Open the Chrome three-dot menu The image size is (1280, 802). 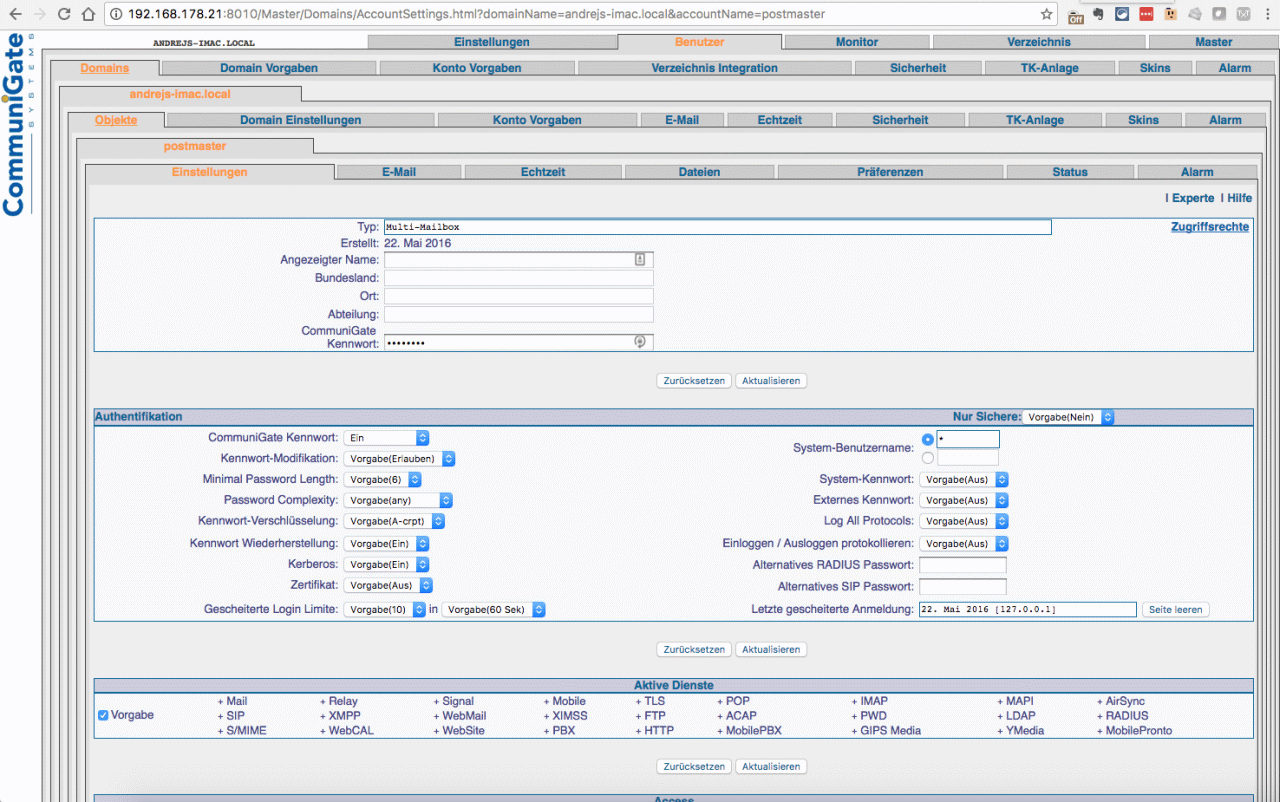click(x=1267, y=14)
